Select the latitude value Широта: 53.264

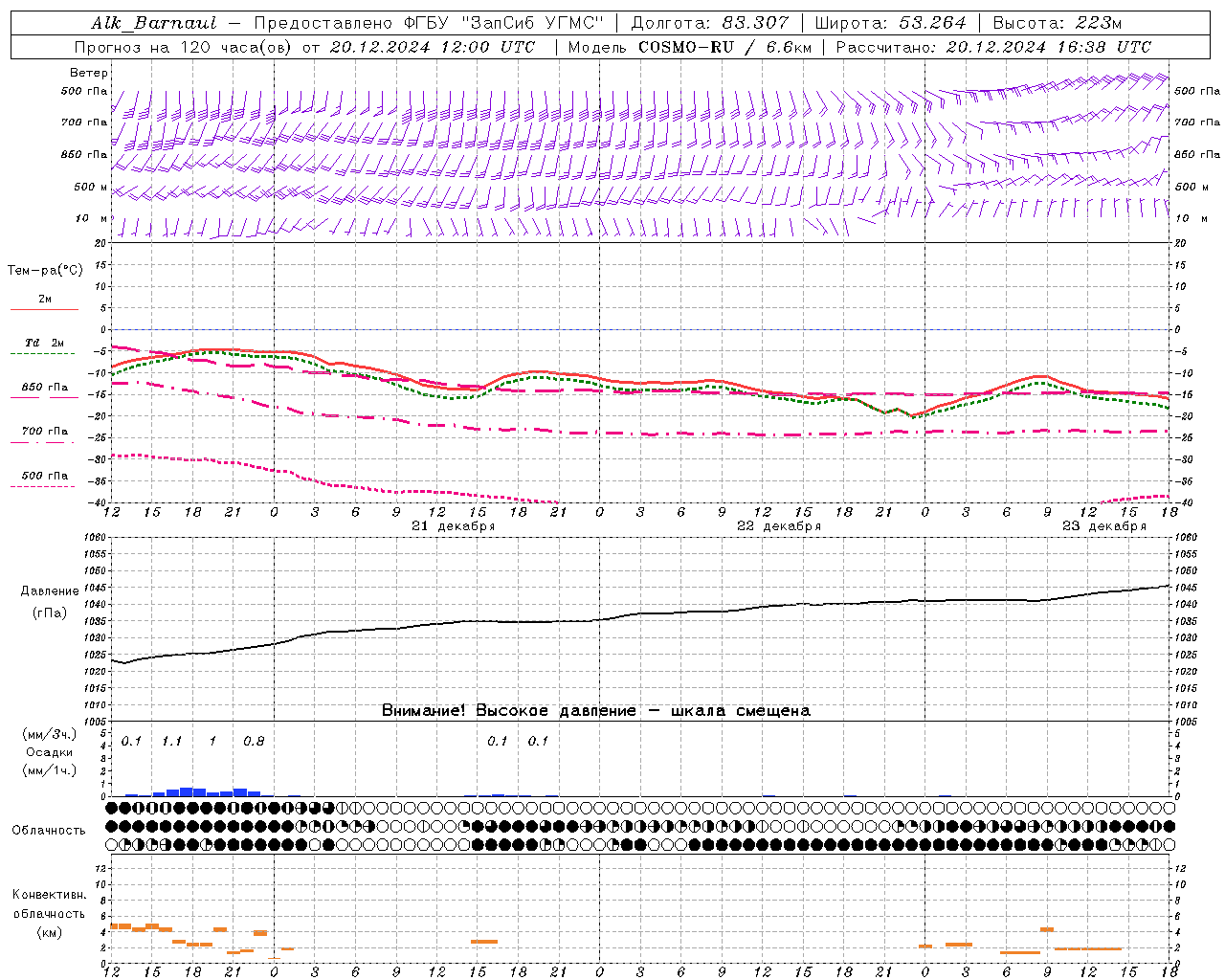[x=891, y=23]
